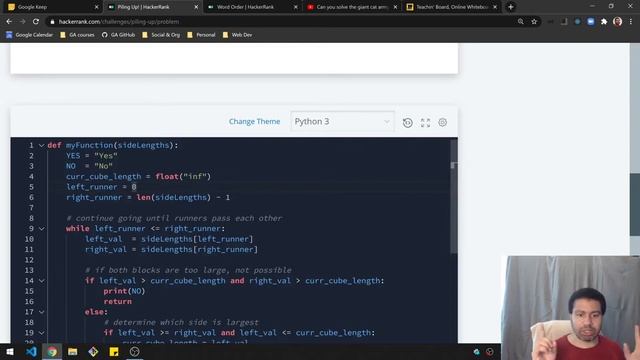Open the Chrome extensions puzzle icon
Viewport: 640px width, 360px height.
coord(604,22)
